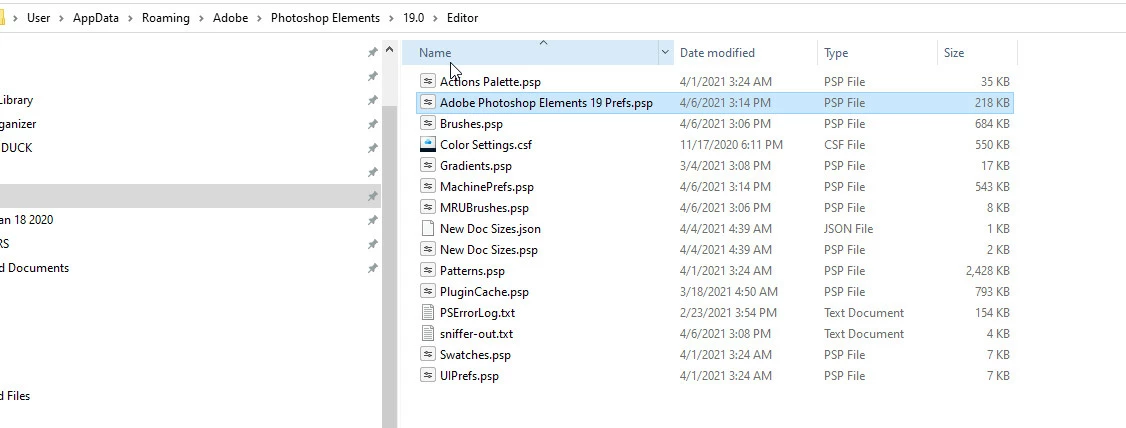This screenshot has width=1126, height=428.
Task: Click the pin icon beside an 18 2020
Action: point(373,220)
